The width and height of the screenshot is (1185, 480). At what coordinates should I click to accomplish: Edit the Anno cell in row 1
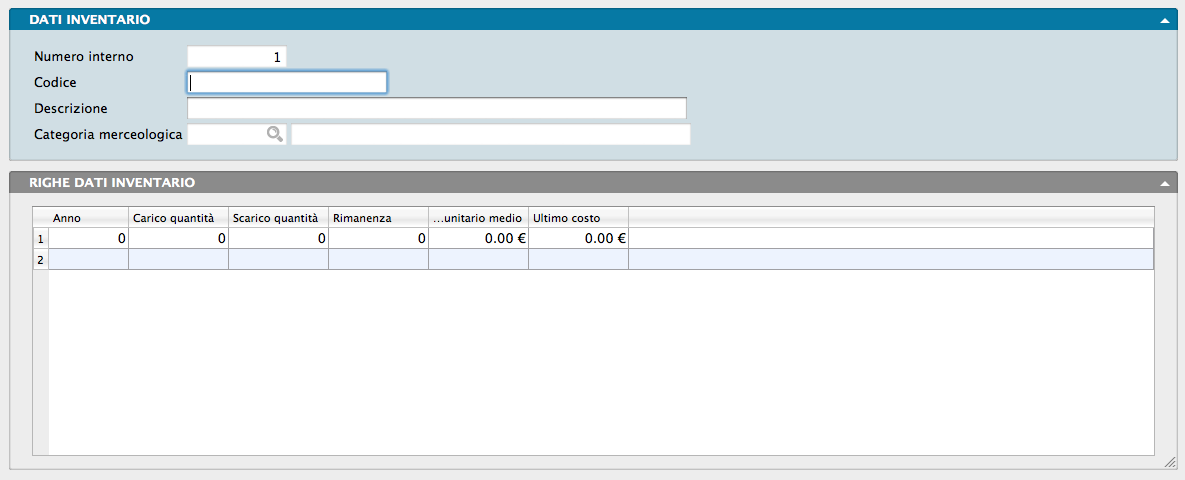(x=88, y=239)
